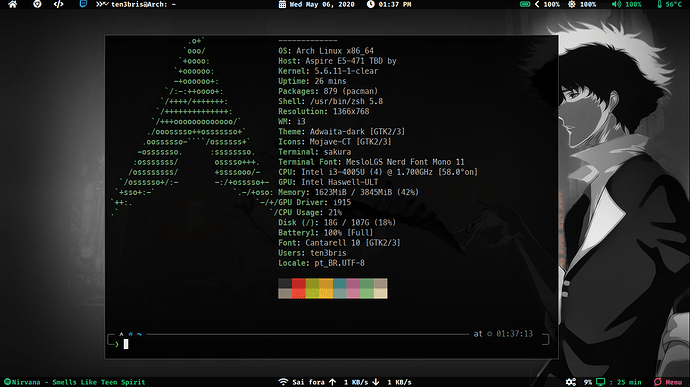Click the Kernel: 5.6.11-1-clear line

[x=328, y=71]
